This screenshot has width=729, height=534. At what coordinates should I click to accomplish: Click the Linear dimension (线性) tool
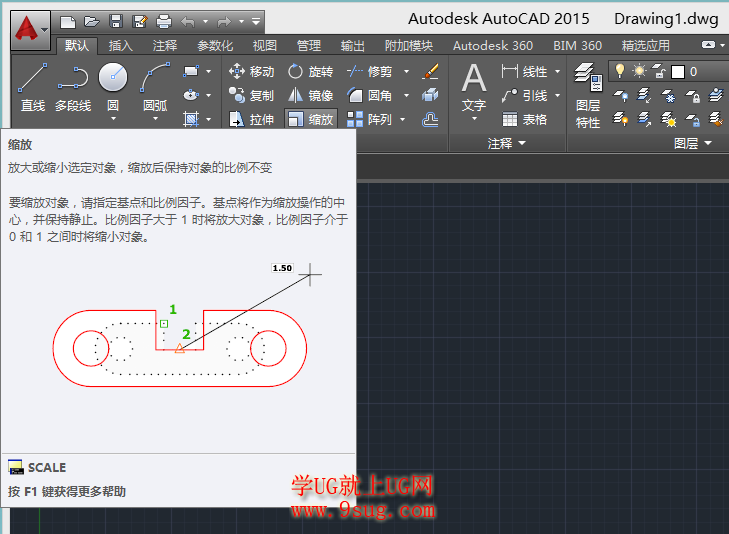pyautogui.click(x=525, y=72)
